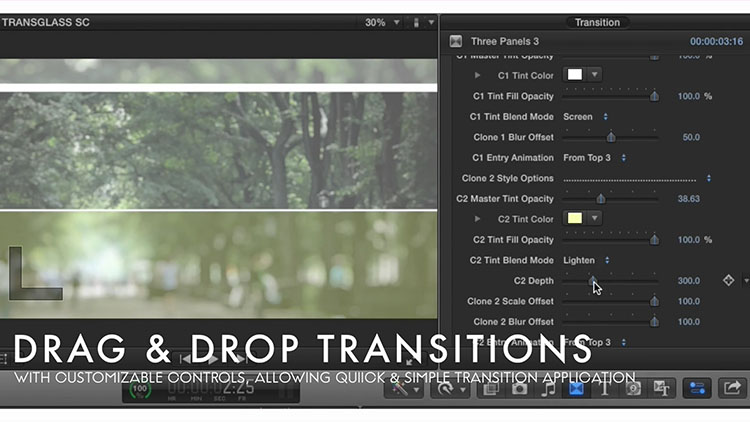Change C1 Tint Blend Mode from Screen

[585, 117]
